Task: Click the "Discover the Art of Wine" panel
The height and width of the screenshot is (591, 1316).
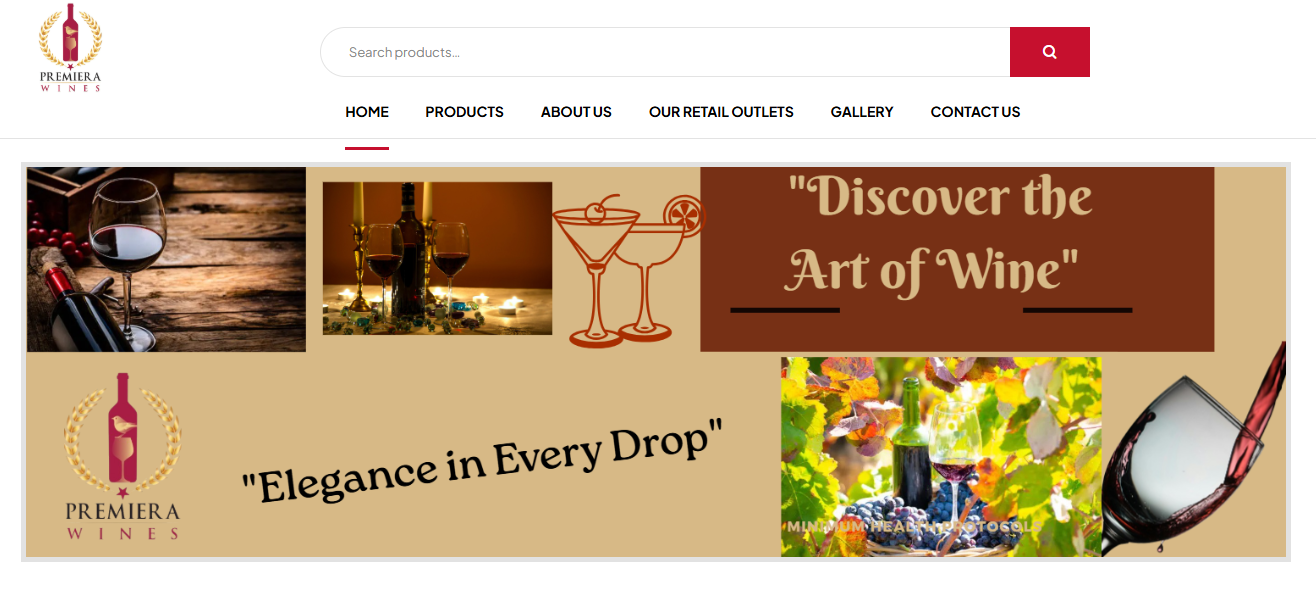Action: 957,259
